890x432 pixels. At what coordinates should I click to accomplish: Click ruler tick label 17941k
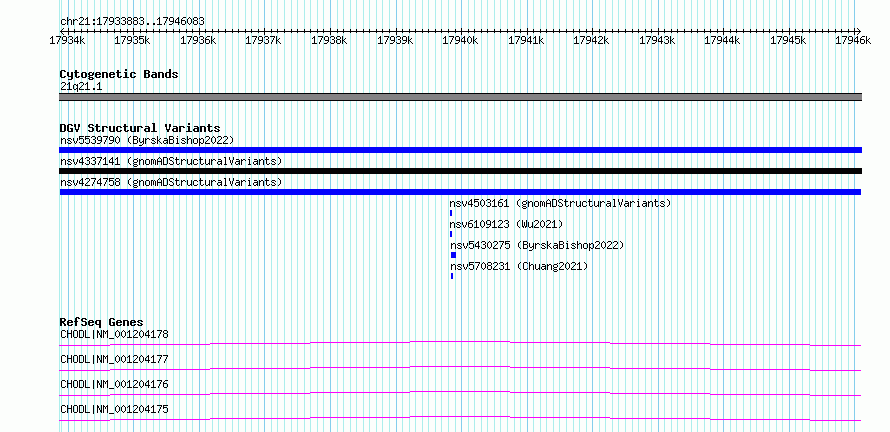click(x=526, y=40)
